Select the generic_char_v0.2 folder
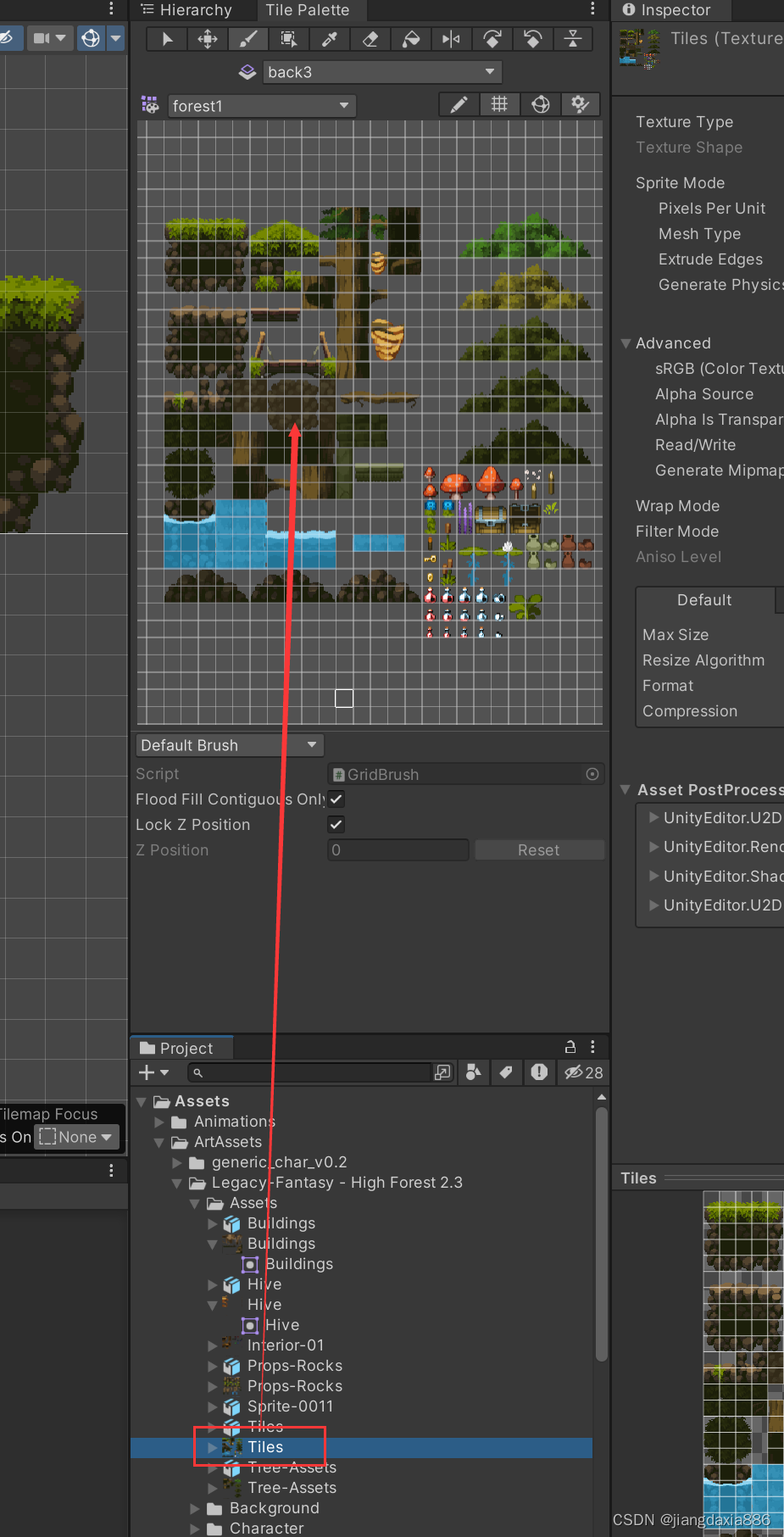Viewport: 784px width, 1537px height. (280, 1162)
